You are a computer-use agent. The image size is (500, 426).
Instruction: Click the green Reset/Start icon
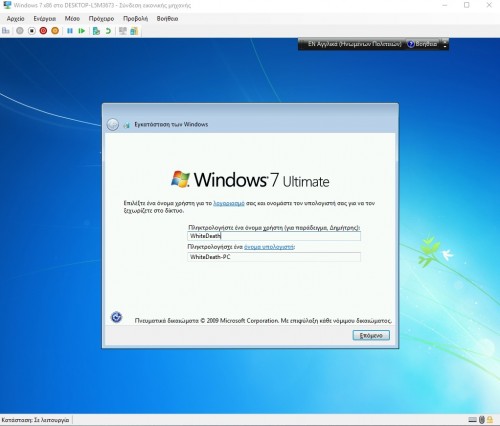(82, 31)
